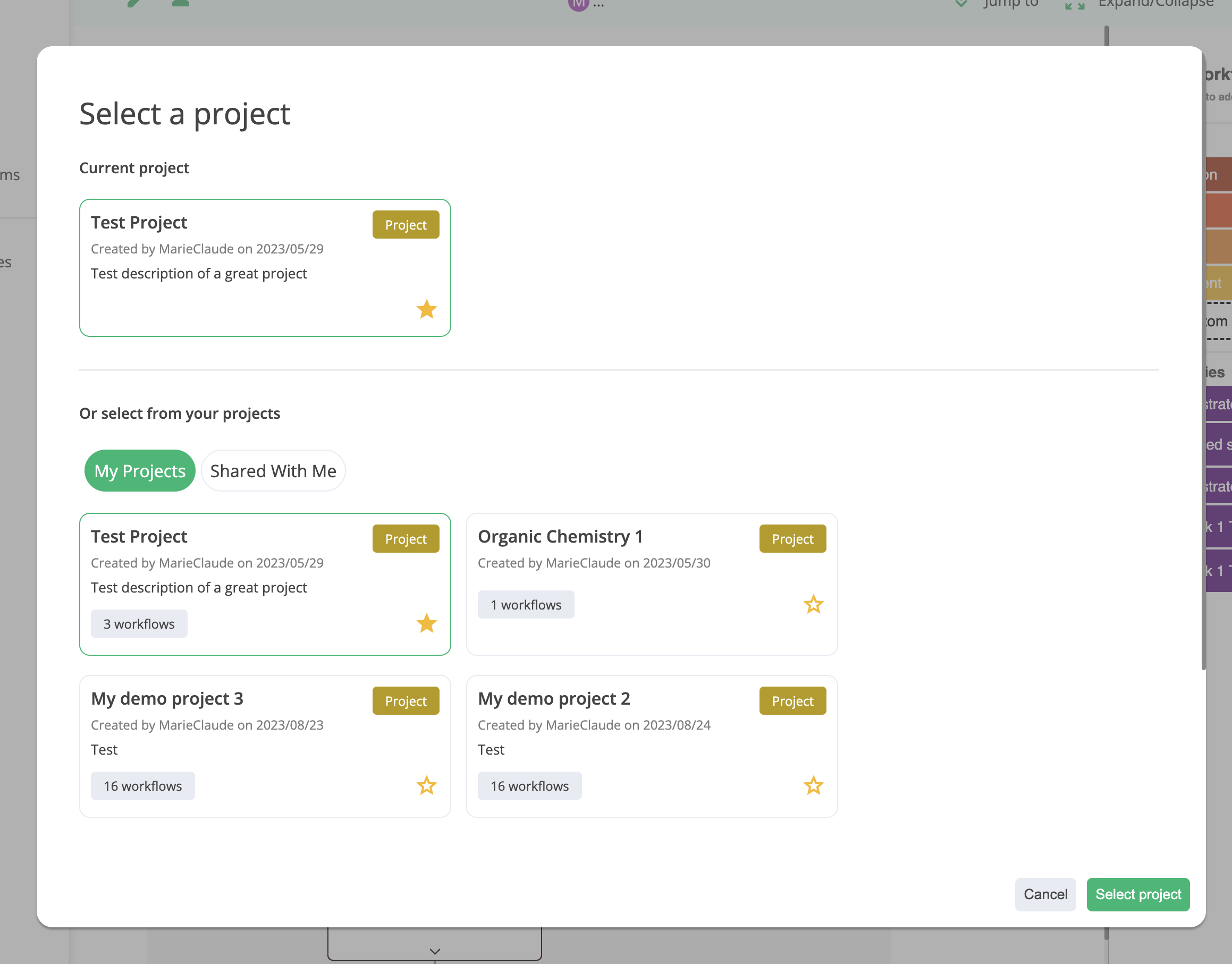1232x964 pixels.
Task: Switch to Shared With Me tab
Action: click(273, 471)
